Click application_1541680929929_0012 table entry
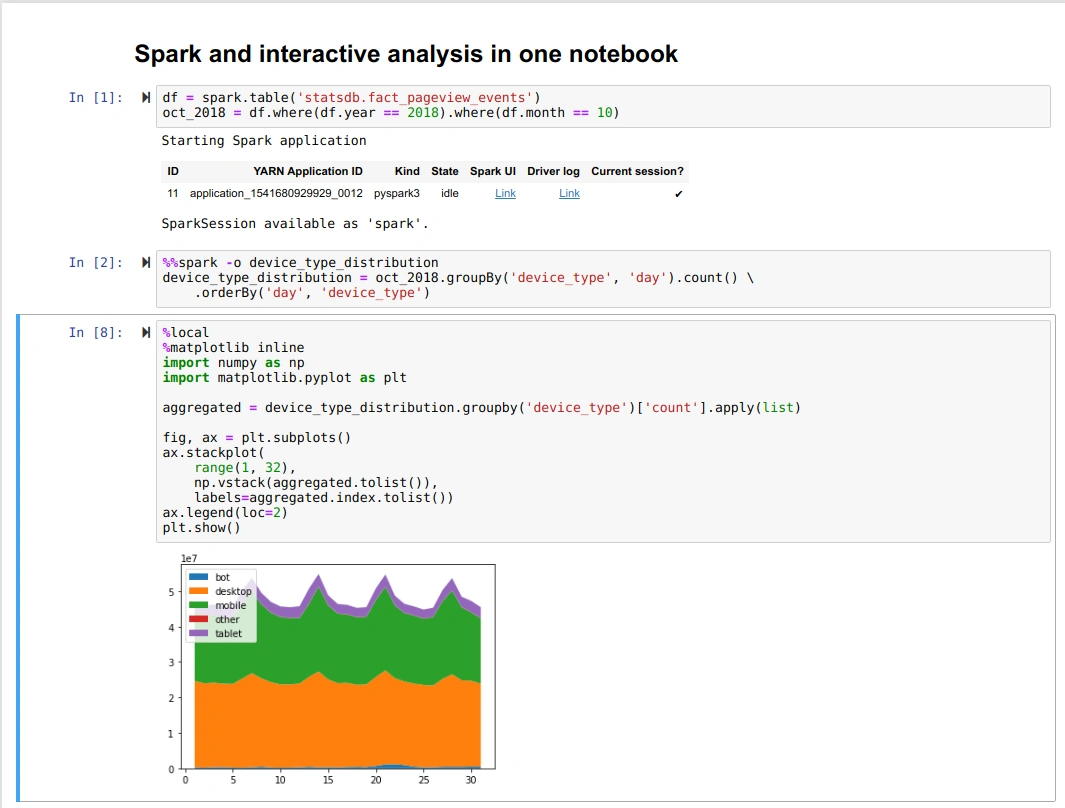 click(x=276, y=194)
